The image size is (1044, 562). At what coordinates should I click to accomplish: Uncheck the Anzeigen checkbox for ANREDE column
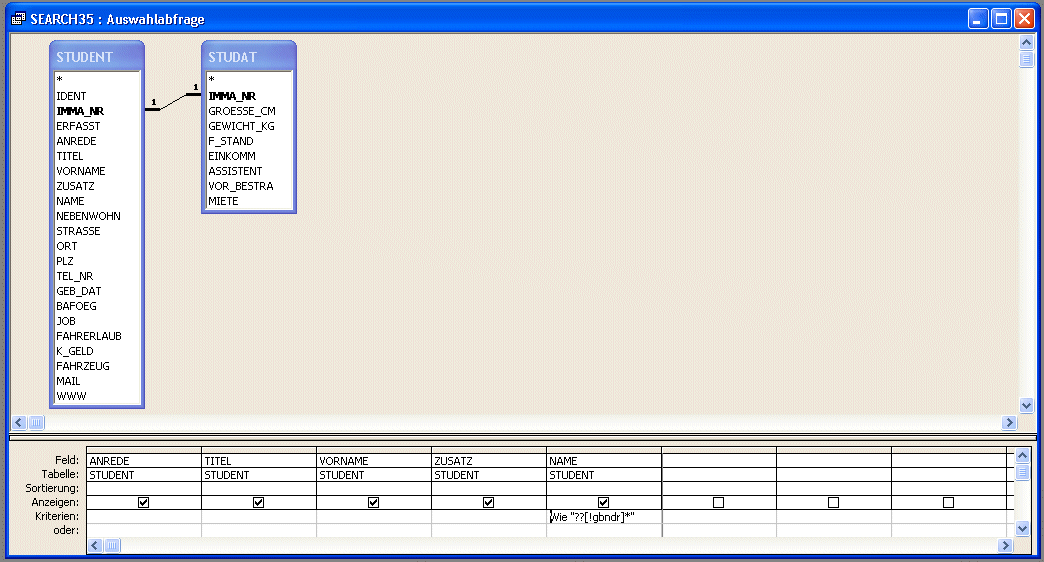tap(143, 503)
